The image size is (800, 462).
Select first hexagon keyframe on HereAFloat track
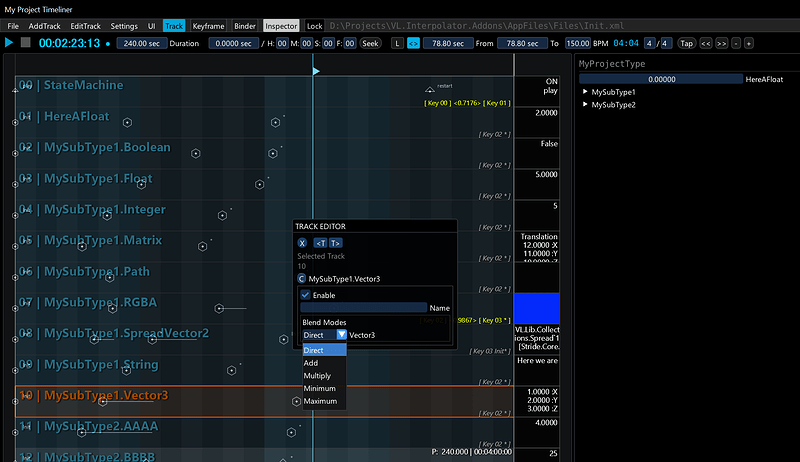[127, 122]
